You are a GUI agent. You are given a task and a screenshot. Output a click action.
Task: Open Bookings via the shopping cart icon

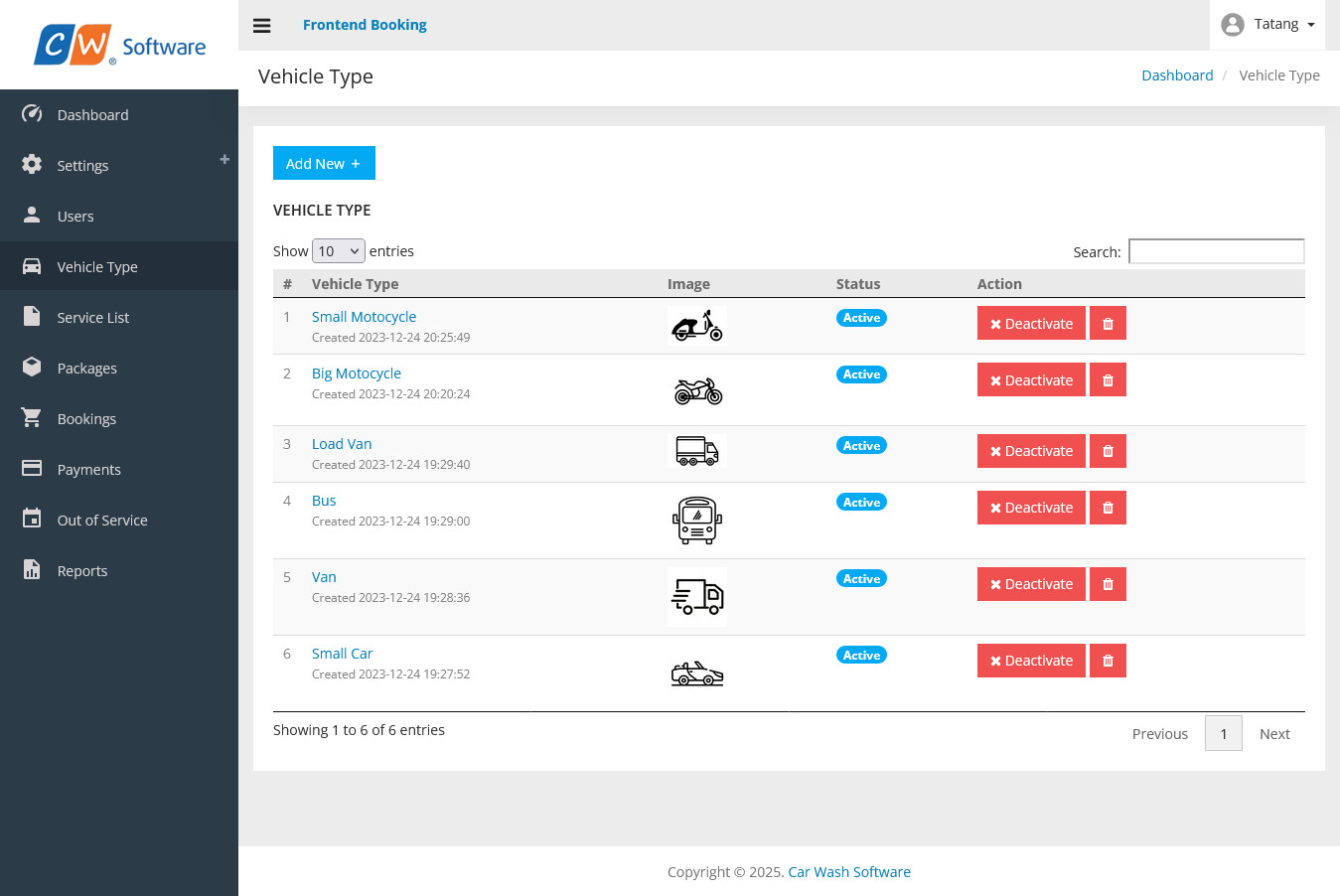coord(30,418)
